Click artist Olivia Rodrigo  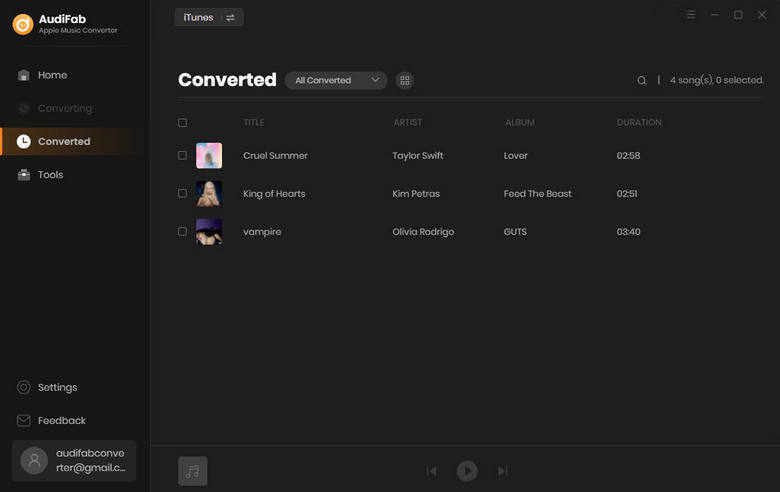point(423,232)
